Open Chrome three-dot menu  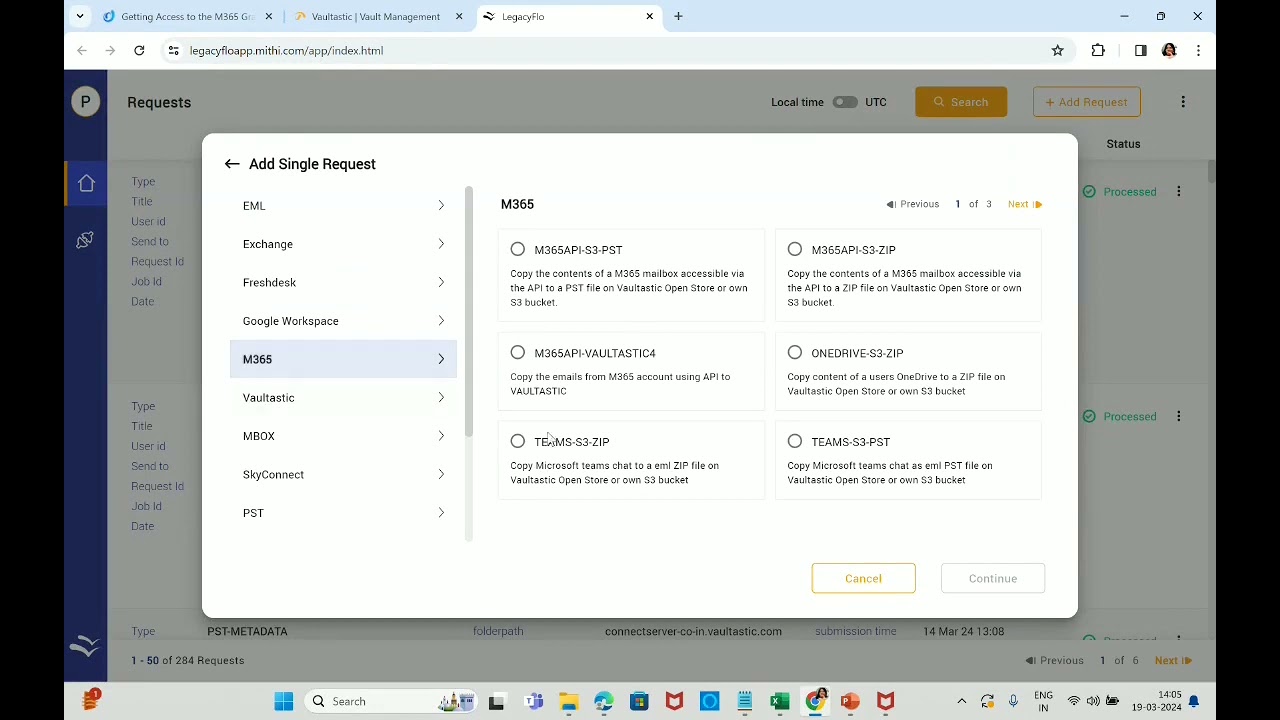[x=1198, y=51]
